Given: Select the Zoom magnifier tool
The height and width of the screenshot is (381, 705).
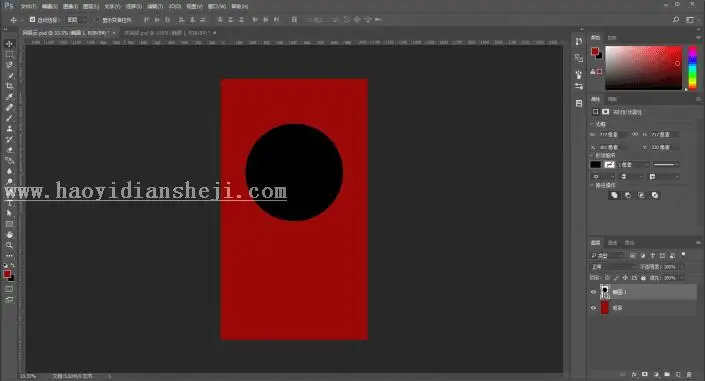Looking at the screenshot, I should click(x=9, y=246).
